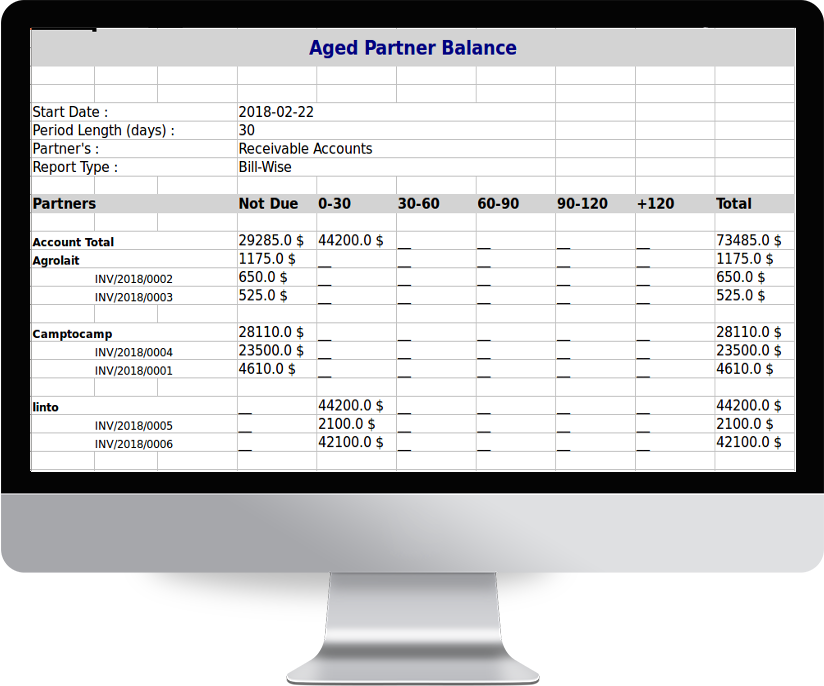824x686 pixels.
Task: Click invoice INV/2018/0005
Action: coord(133,426)
